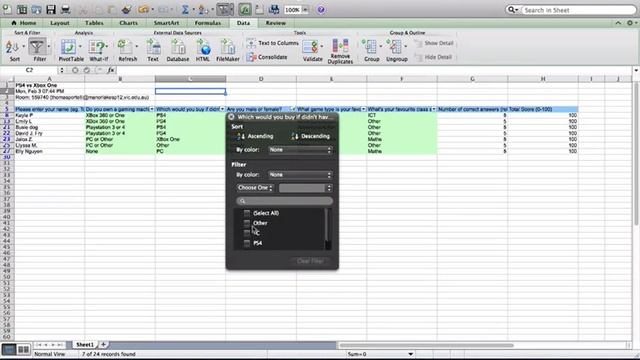Switch to the Review tab
Screen dimensions: 640x360
pyautogui.click(x=276, y=23)
